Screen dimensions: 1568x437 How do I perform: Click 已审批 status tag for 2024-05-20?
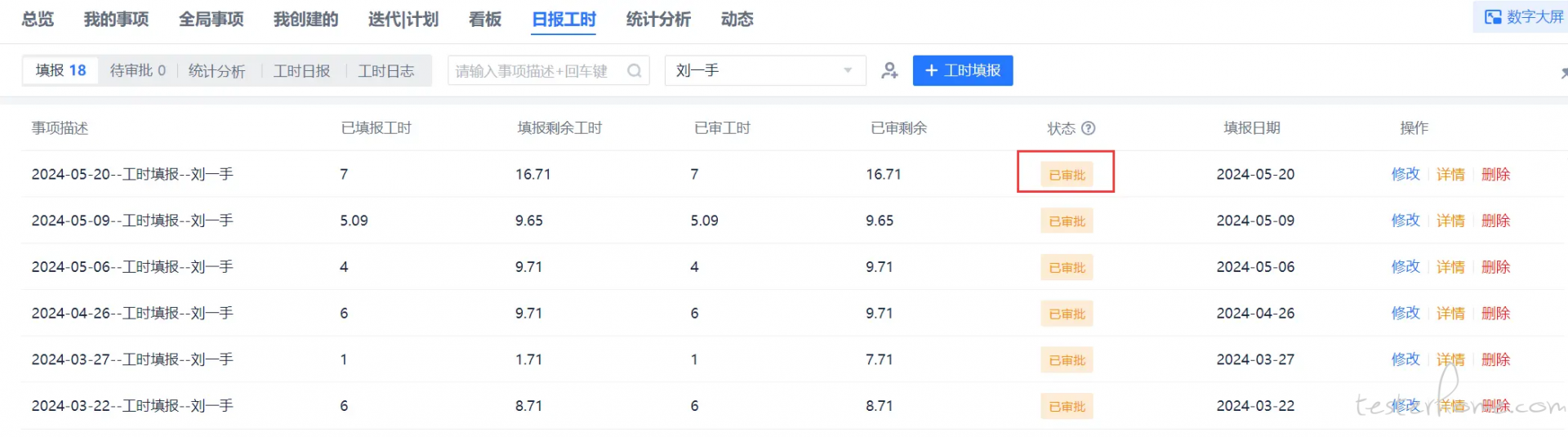pyautogui.click(x=1067, y=175)
